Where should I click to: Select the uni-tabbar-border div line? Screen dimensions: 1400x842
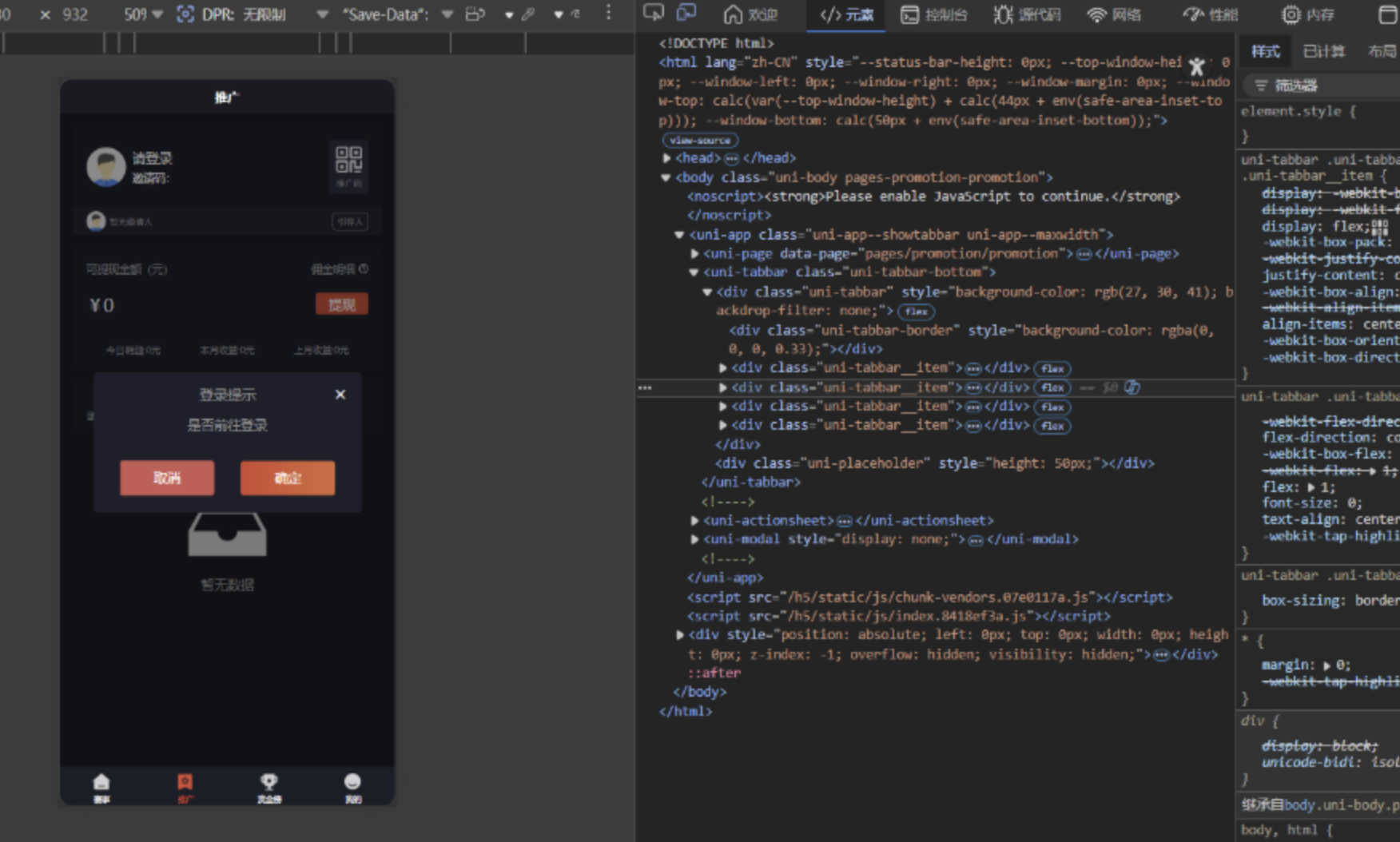pyautogui.click(x=971, y=340)
